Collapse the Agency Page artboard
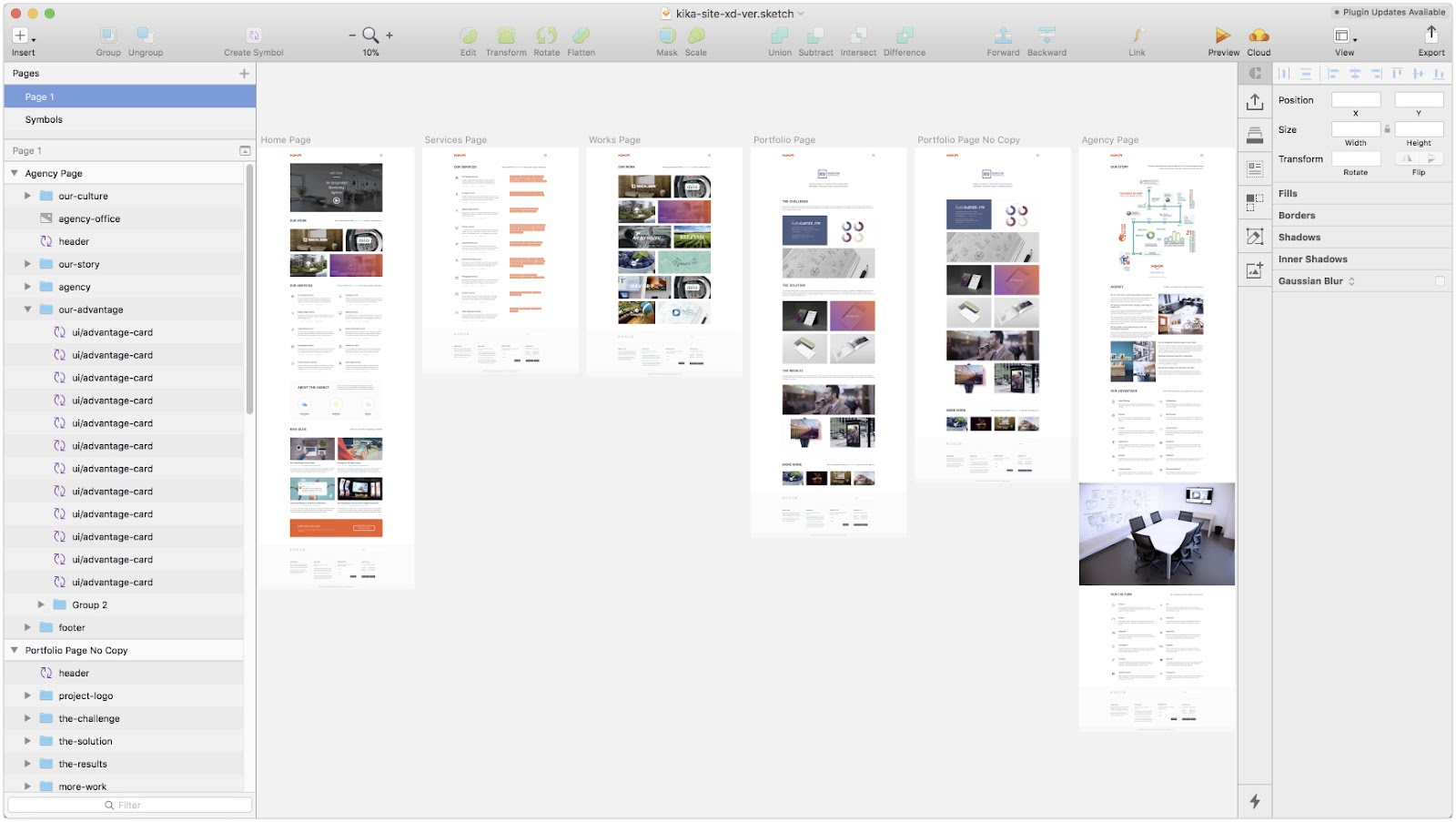The image size is (1456, 822). [x=15, y=173]
